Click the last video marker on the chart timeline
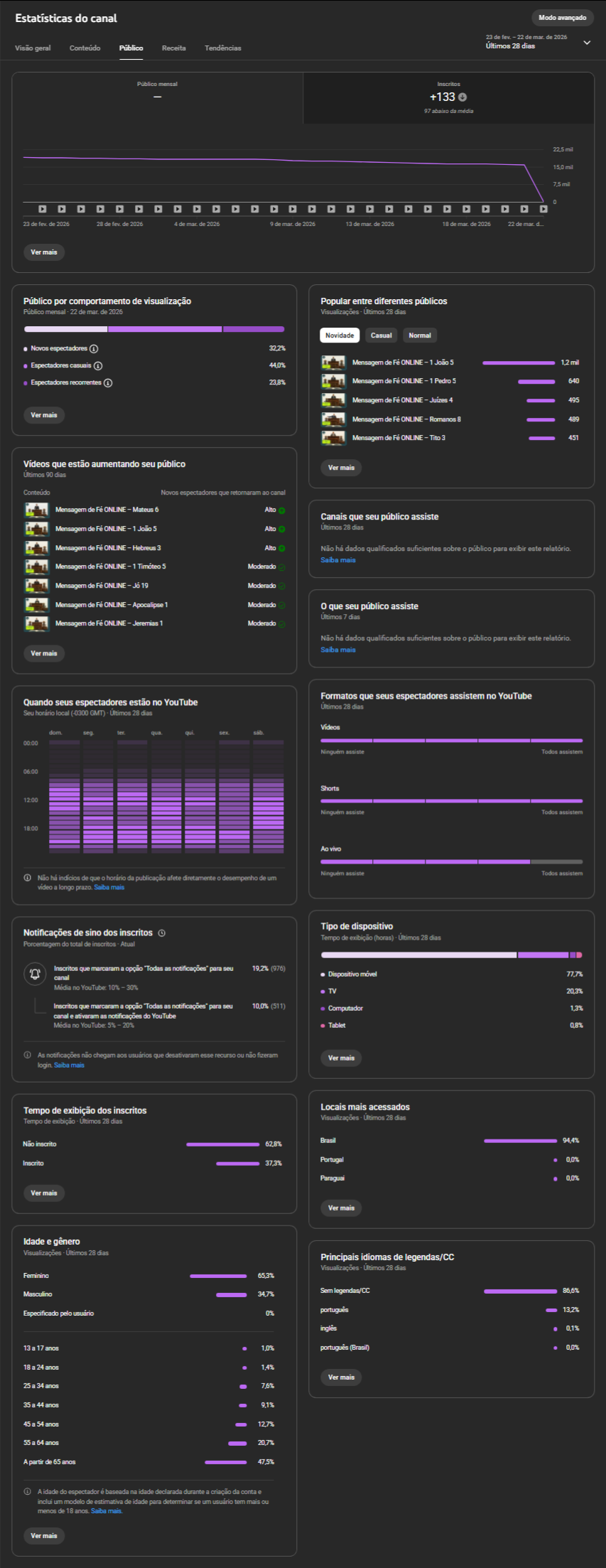The height and width of the screenshot is (1568, 606). [543, 209]
